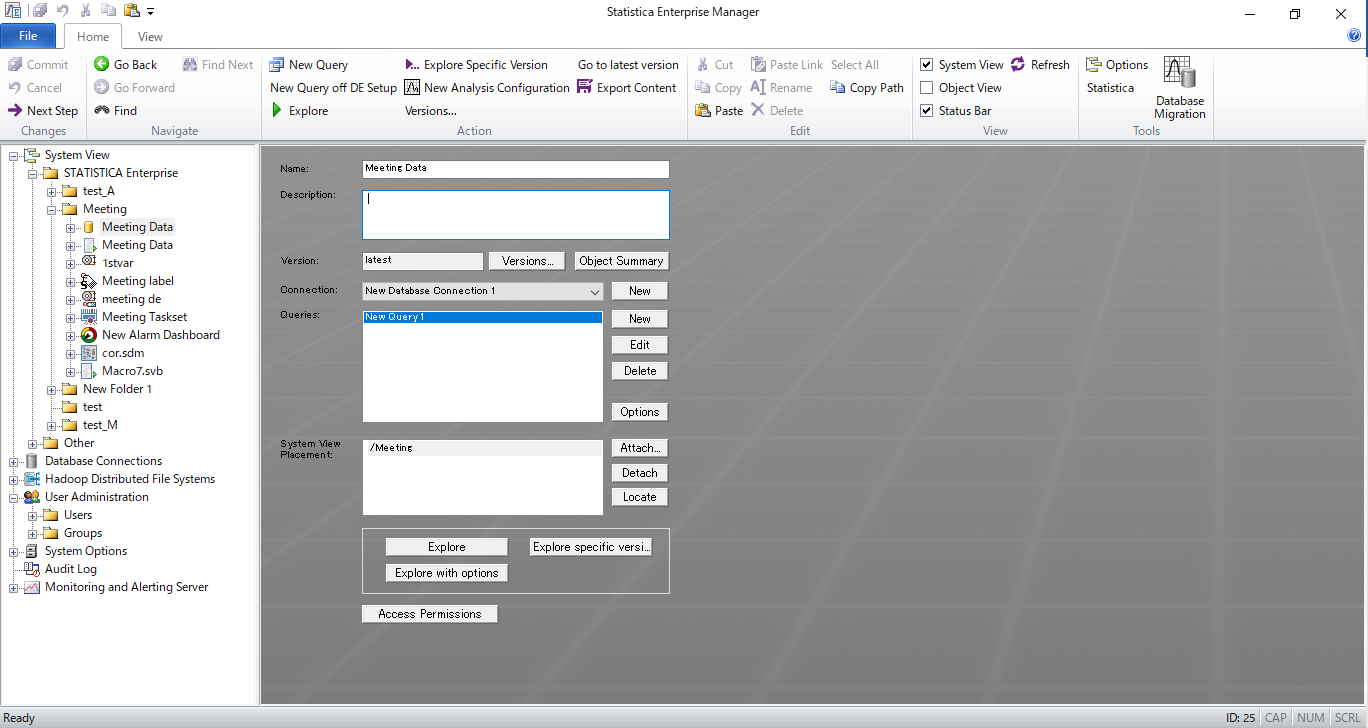The height and width of the screenshot is (728, 1368).
Task: Click the query Options button
Action: point(640,412)
